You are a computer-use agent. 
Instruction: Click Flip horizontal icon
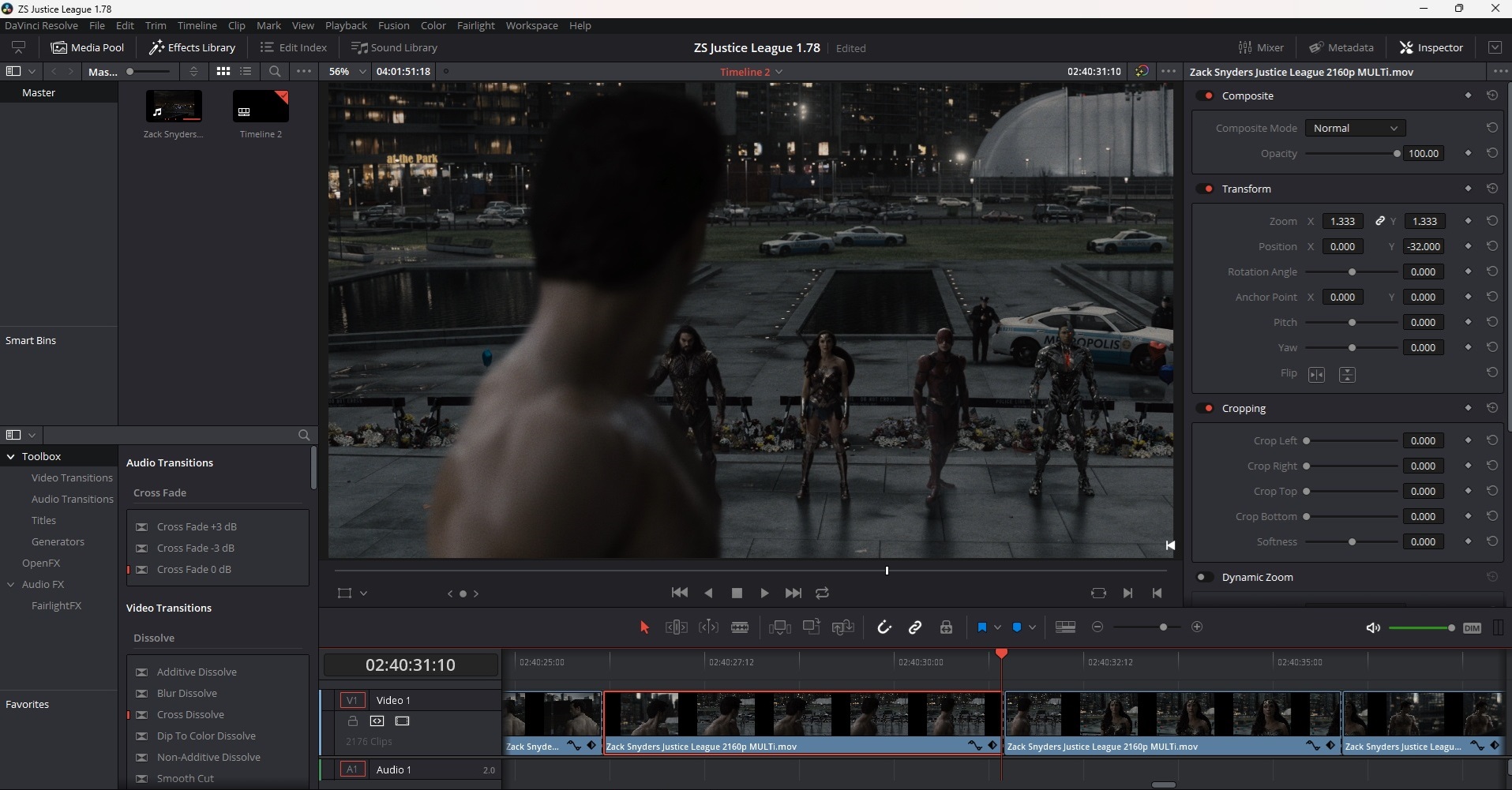coord(1317,374)
